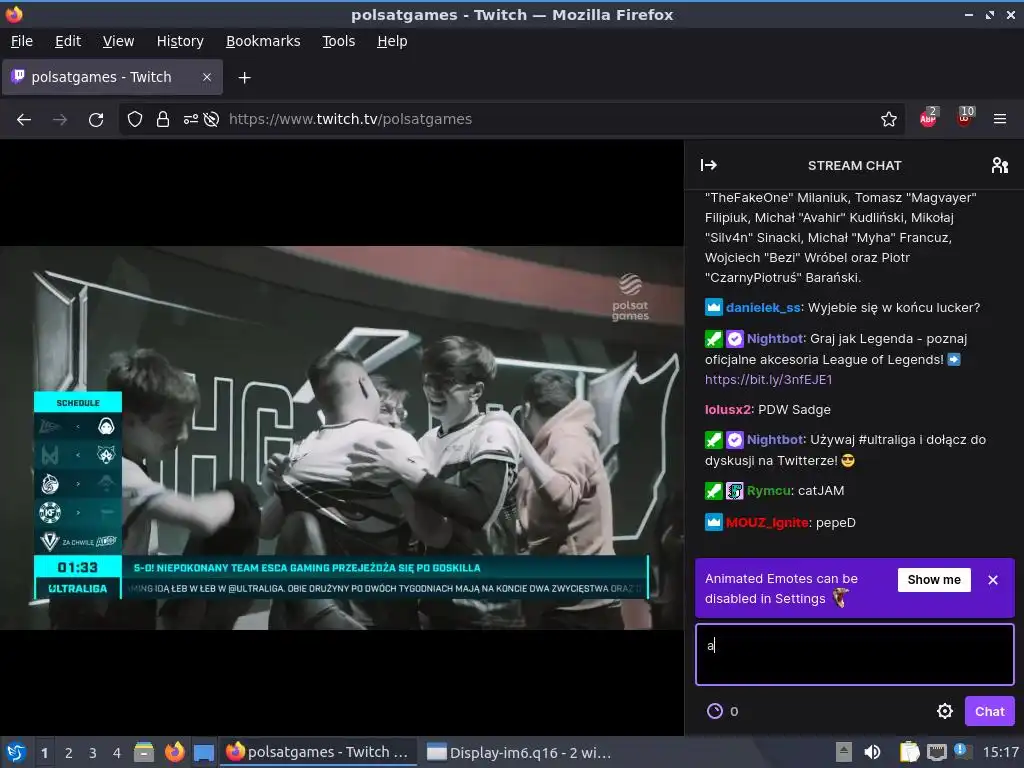
Task: Click the polsatgames stream video
Action: 342,438
